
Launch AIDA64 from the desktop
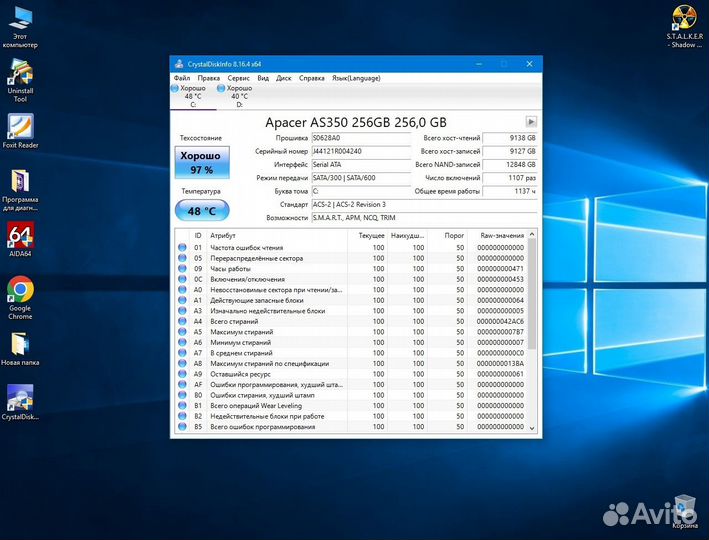[x=20, y=239]
